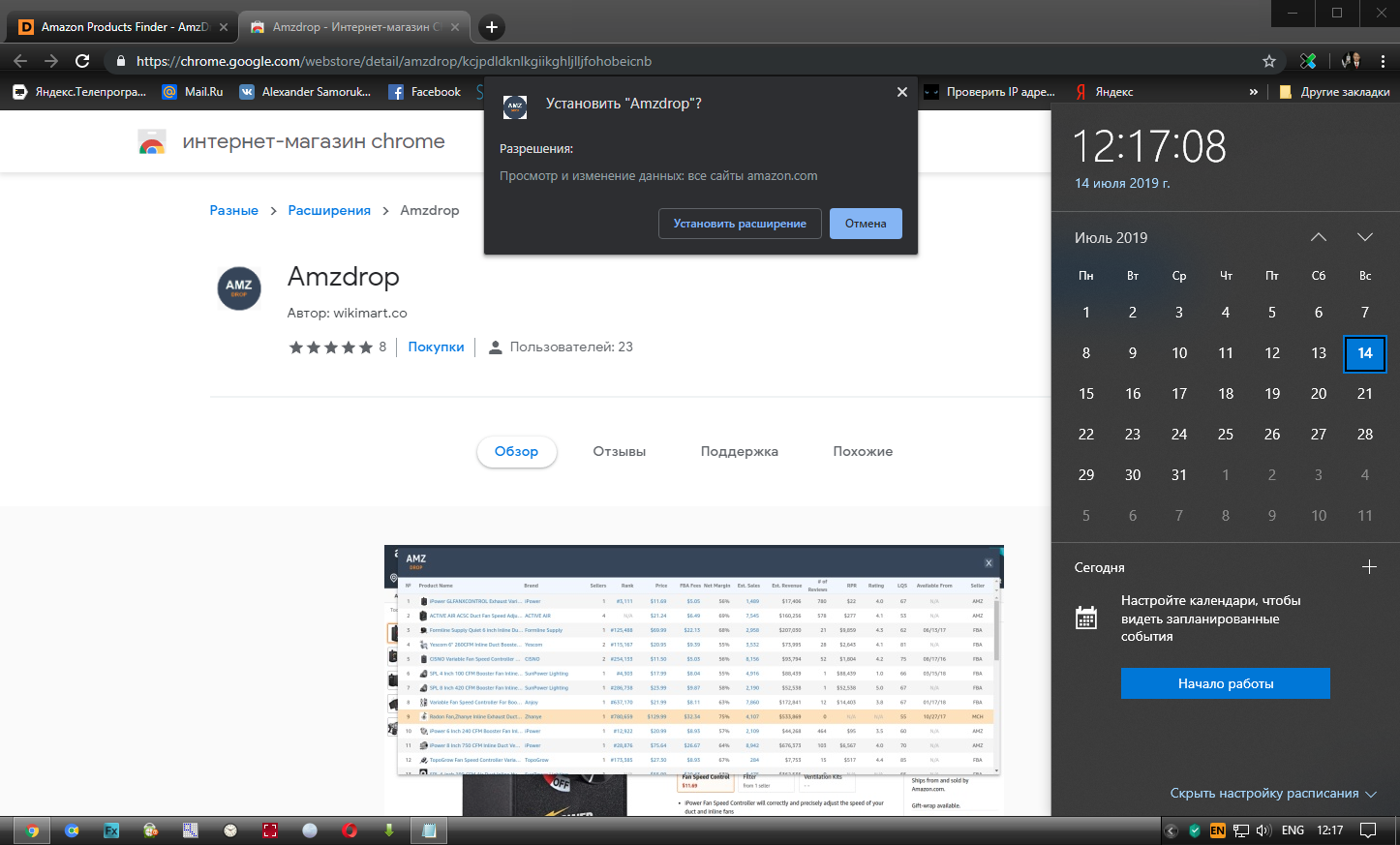Close the Amzdrop install dialog
1400x845 pixels.
(902, 92)
